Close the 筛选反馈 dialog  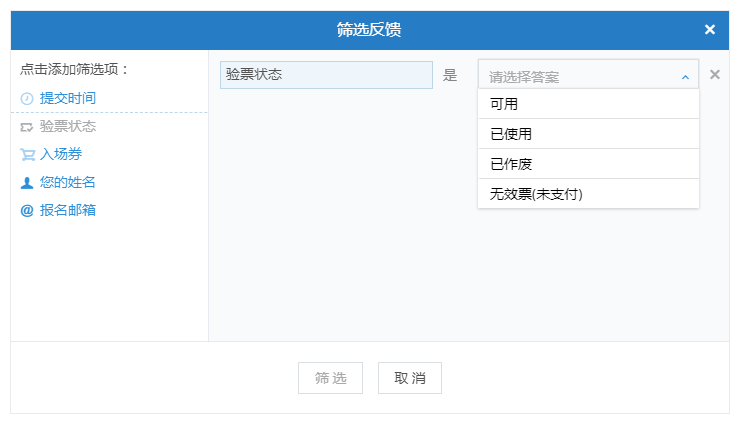coord(709,30)
